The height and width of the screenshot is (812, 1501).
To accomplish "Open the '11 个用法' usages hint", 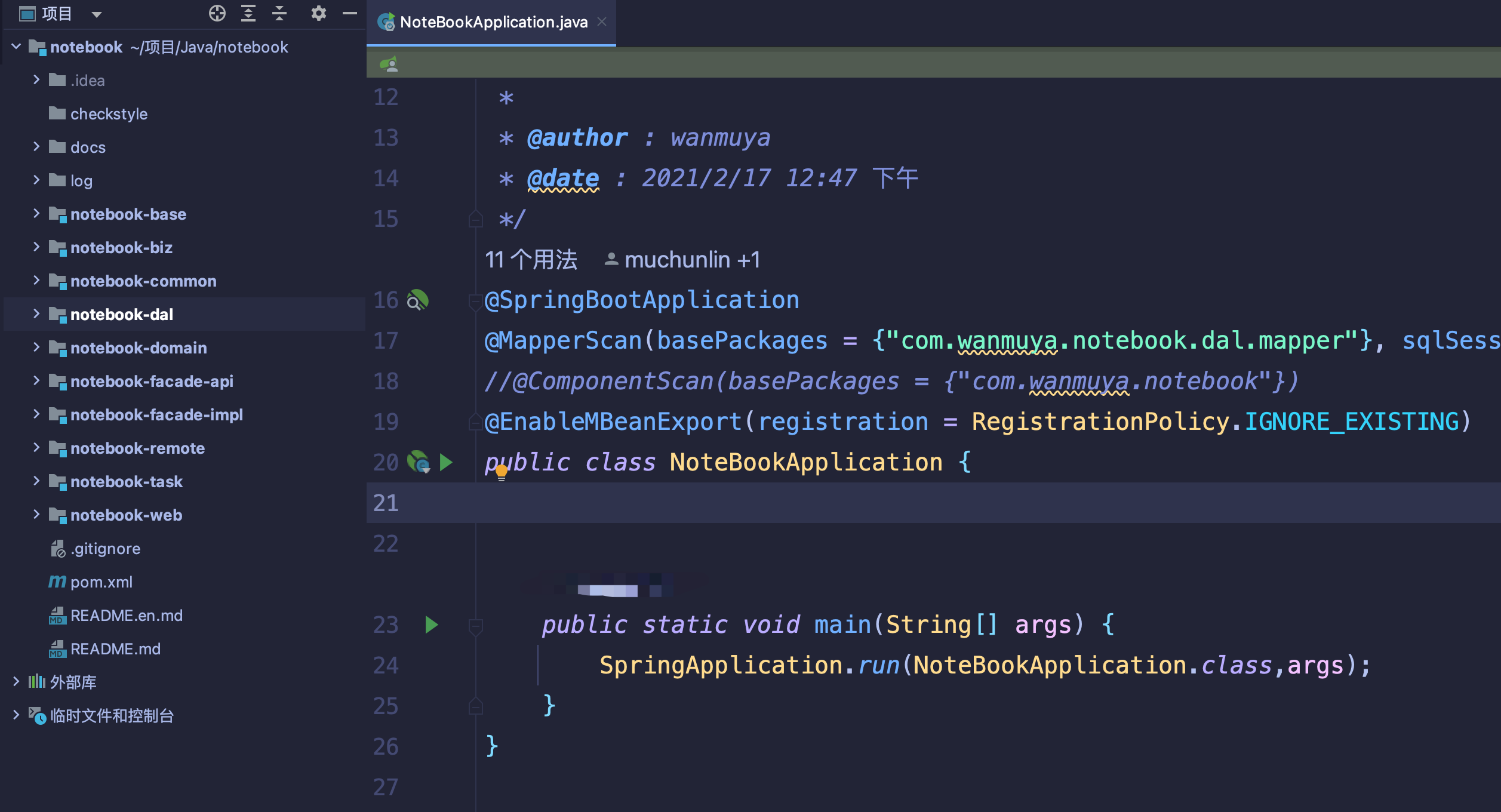I will (x=531, y=260).
